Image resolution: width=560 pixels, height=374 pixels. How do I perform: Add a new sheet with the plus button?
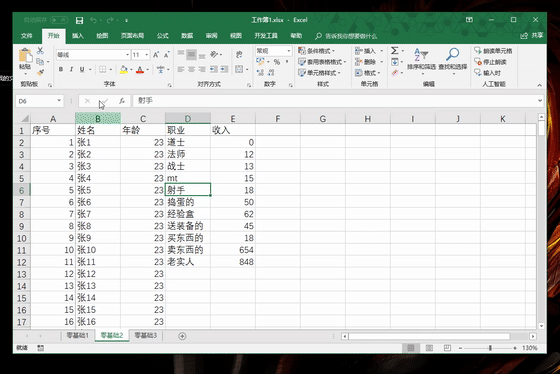tap(182, 336)
